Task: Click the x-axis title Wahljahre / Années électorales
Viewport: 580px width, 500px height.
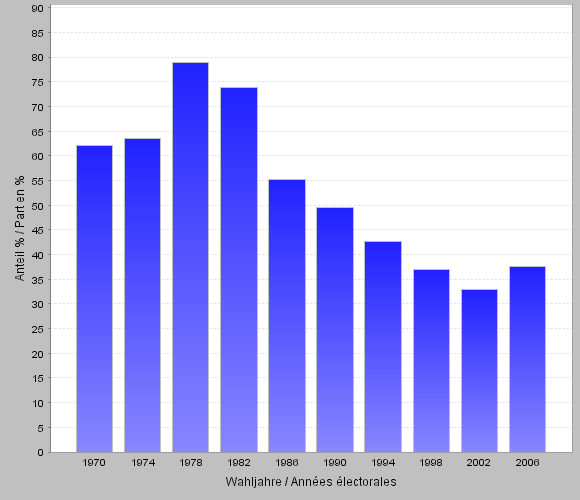Action: (311, 482)
